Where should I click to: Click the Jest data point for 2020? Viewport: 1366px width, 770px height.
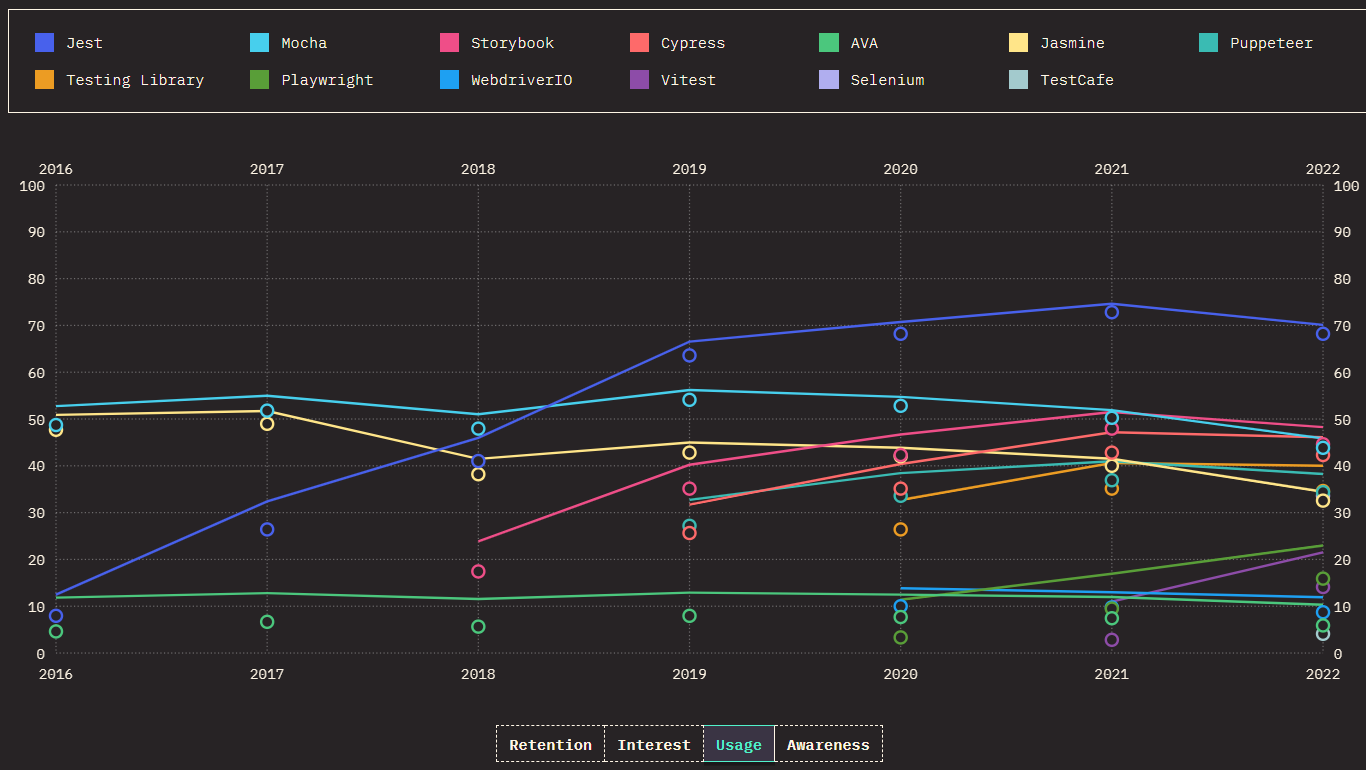coord(900,334)
